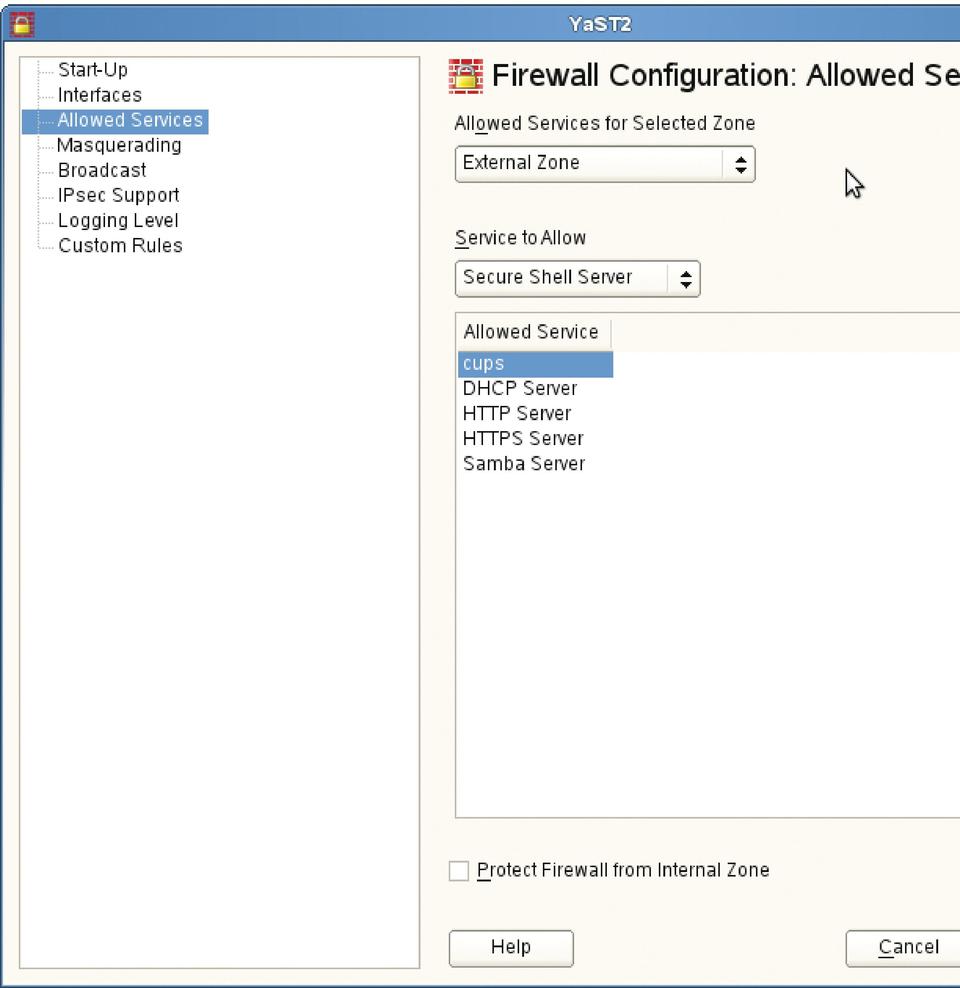The image size is (960, 988).
Task: Select DHCP Server in the list
Action: [x=519, y=389]
